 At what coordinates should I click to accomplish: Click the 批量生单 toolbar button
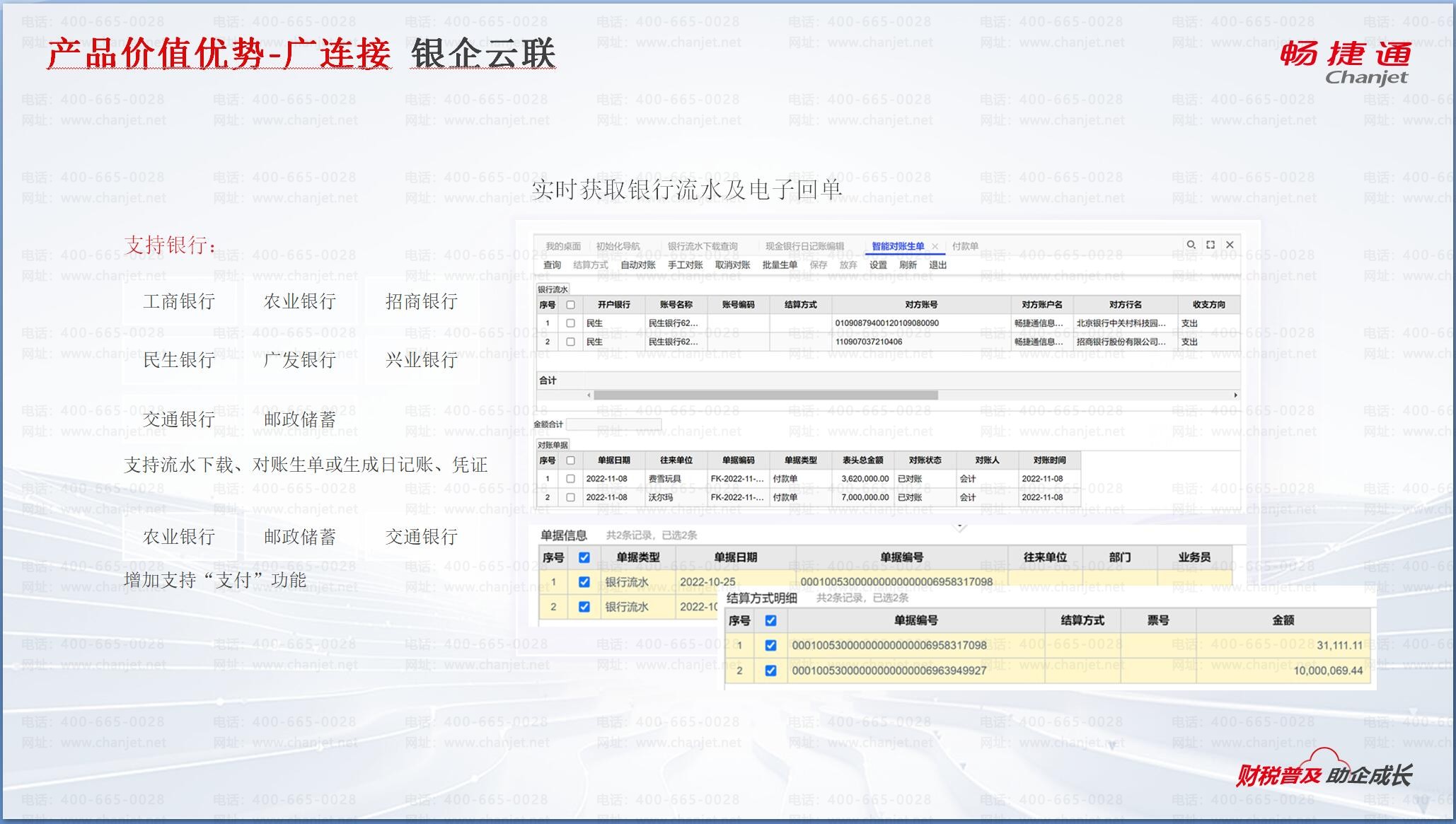(x=779, y=265)
